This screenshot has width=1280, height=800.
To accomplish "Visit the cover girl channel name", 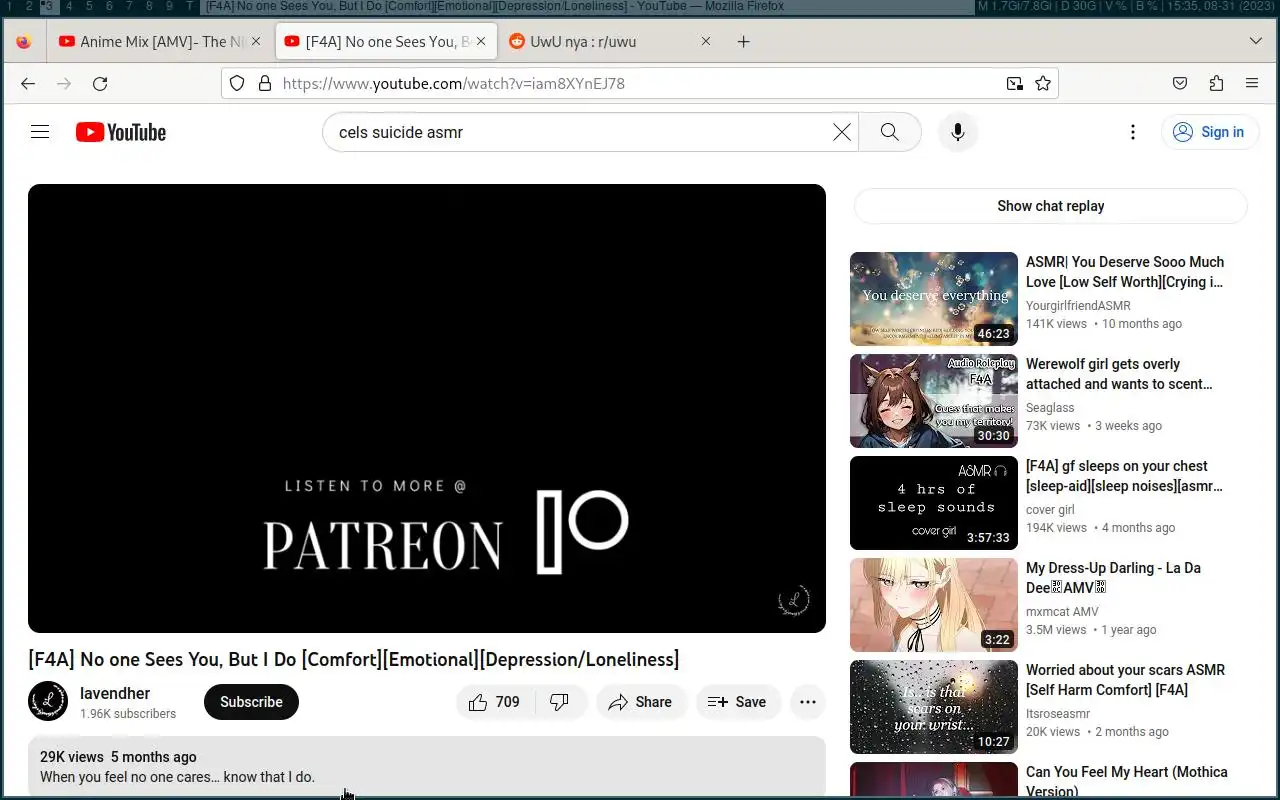I will click(x=1050, y=510).
